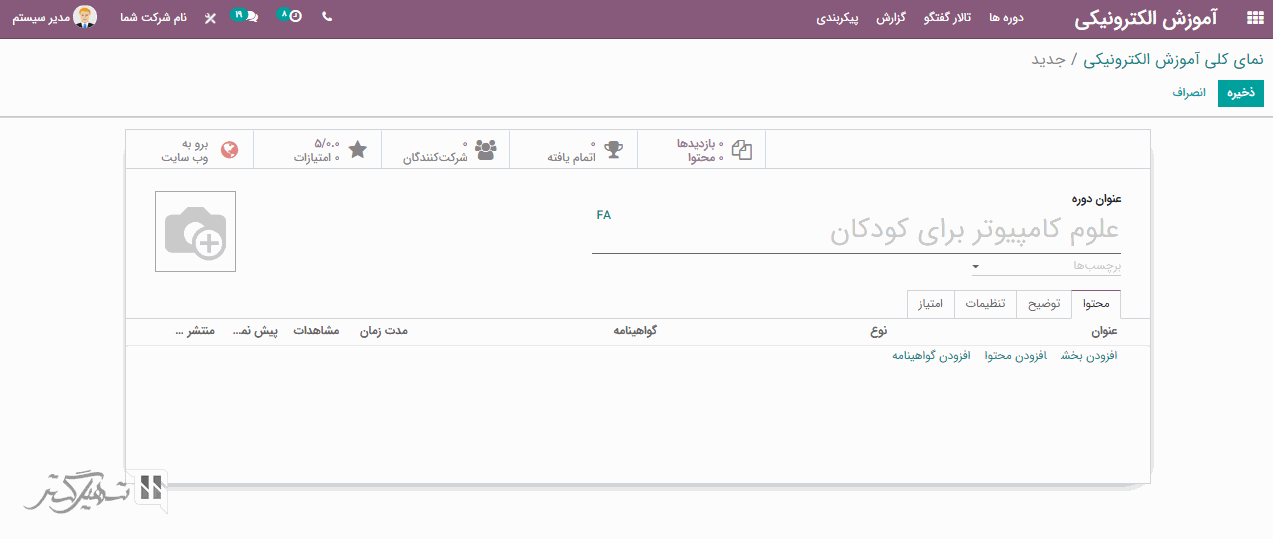
Task: Switch to the توضیح tab
Action: tap(1043, 304)
